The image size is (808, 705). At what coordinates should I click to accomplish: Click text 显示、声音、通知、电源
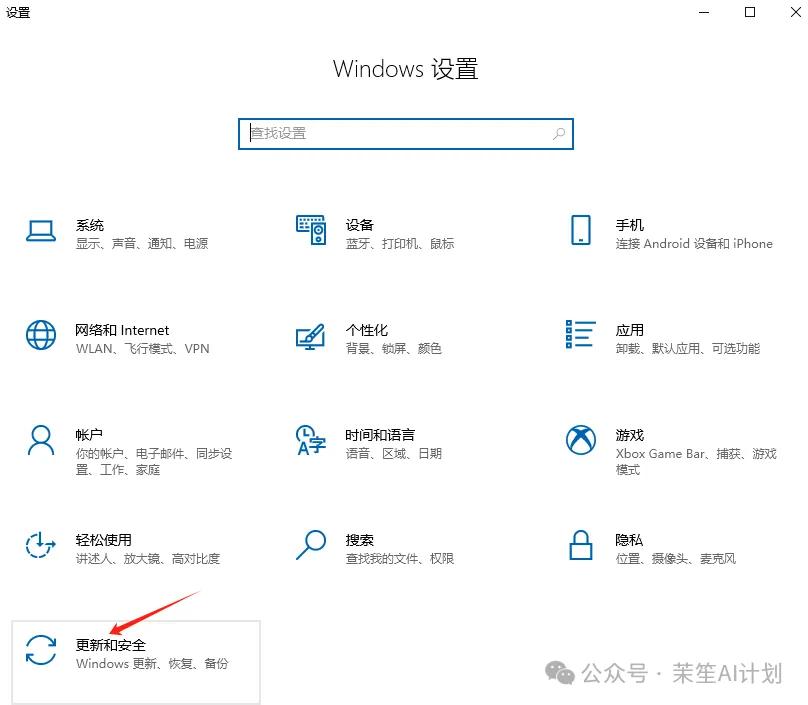[x=142, y=244]
